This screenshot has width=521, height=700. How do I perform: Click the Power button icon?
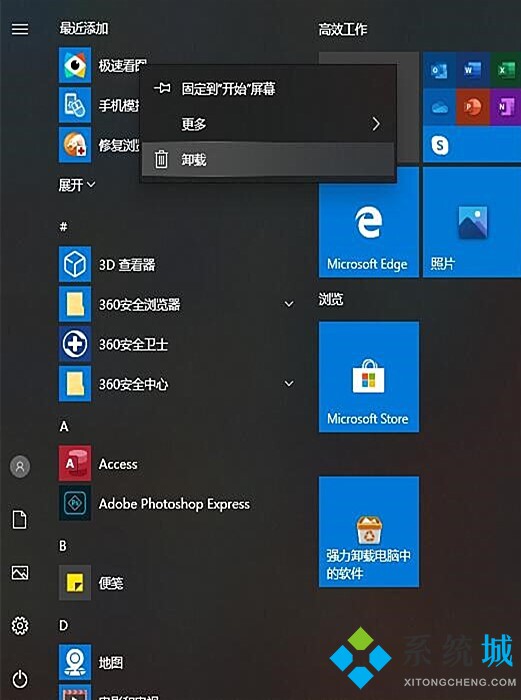20,679
